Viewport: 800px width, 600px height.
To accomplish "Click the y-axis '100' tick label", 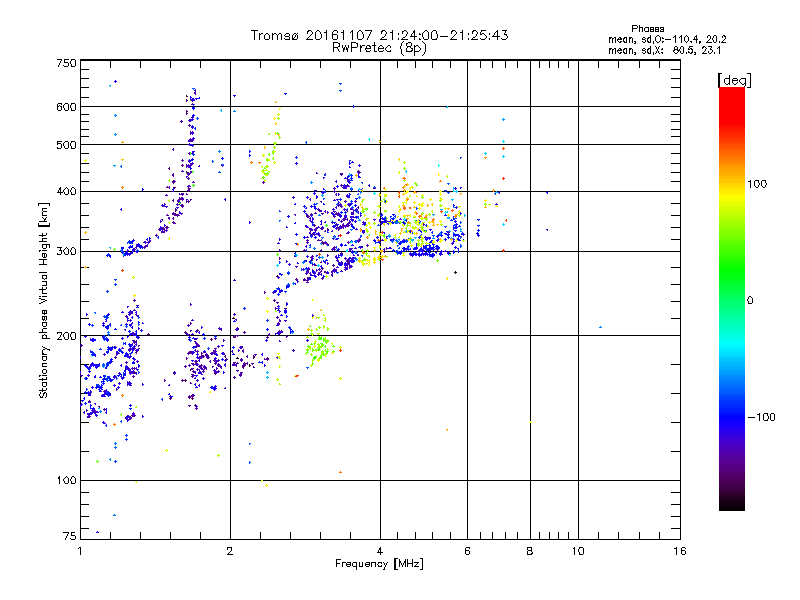I will (66, 480).
